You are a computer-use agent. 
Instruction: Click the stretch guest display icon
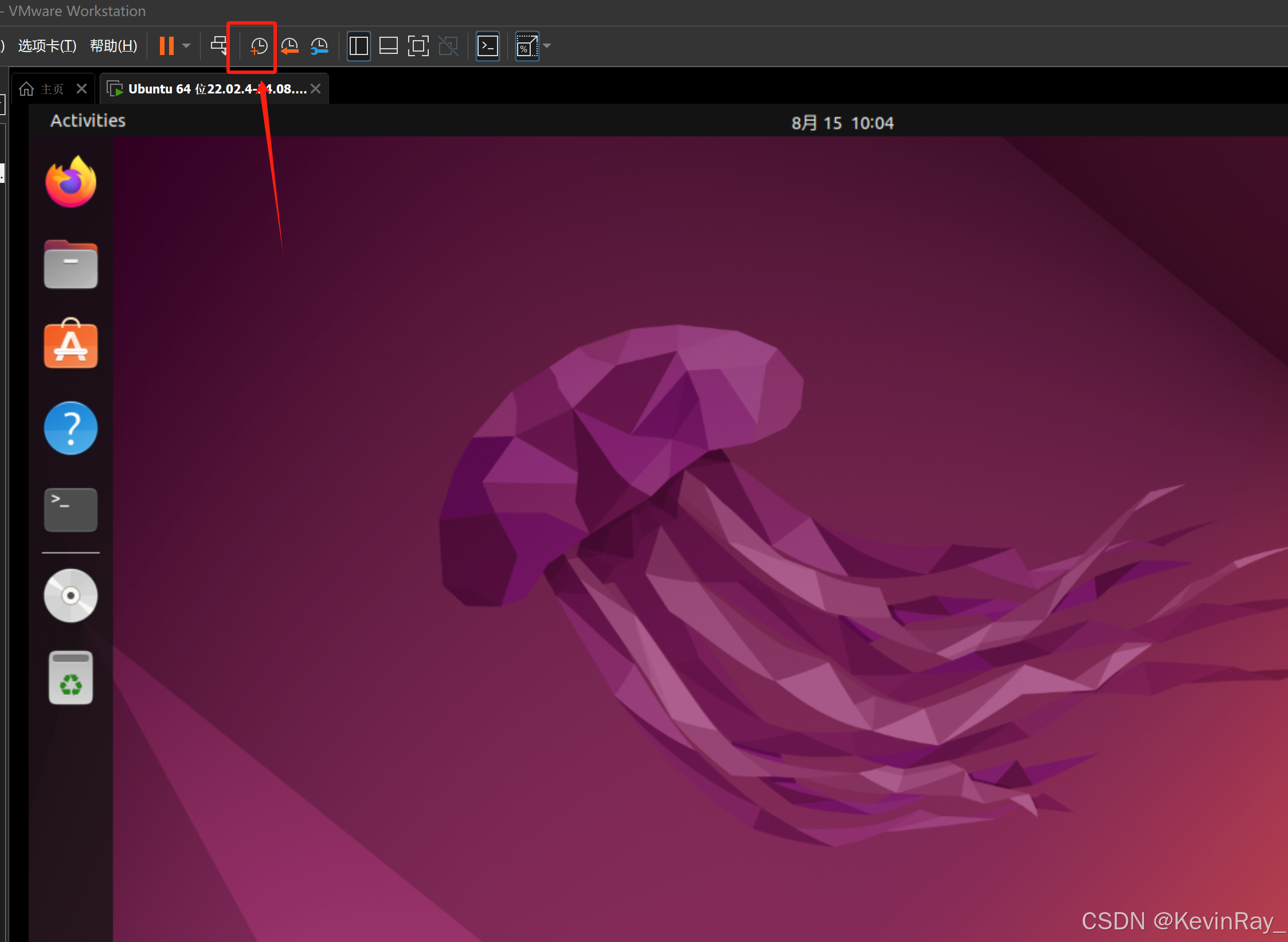(527, 46)
